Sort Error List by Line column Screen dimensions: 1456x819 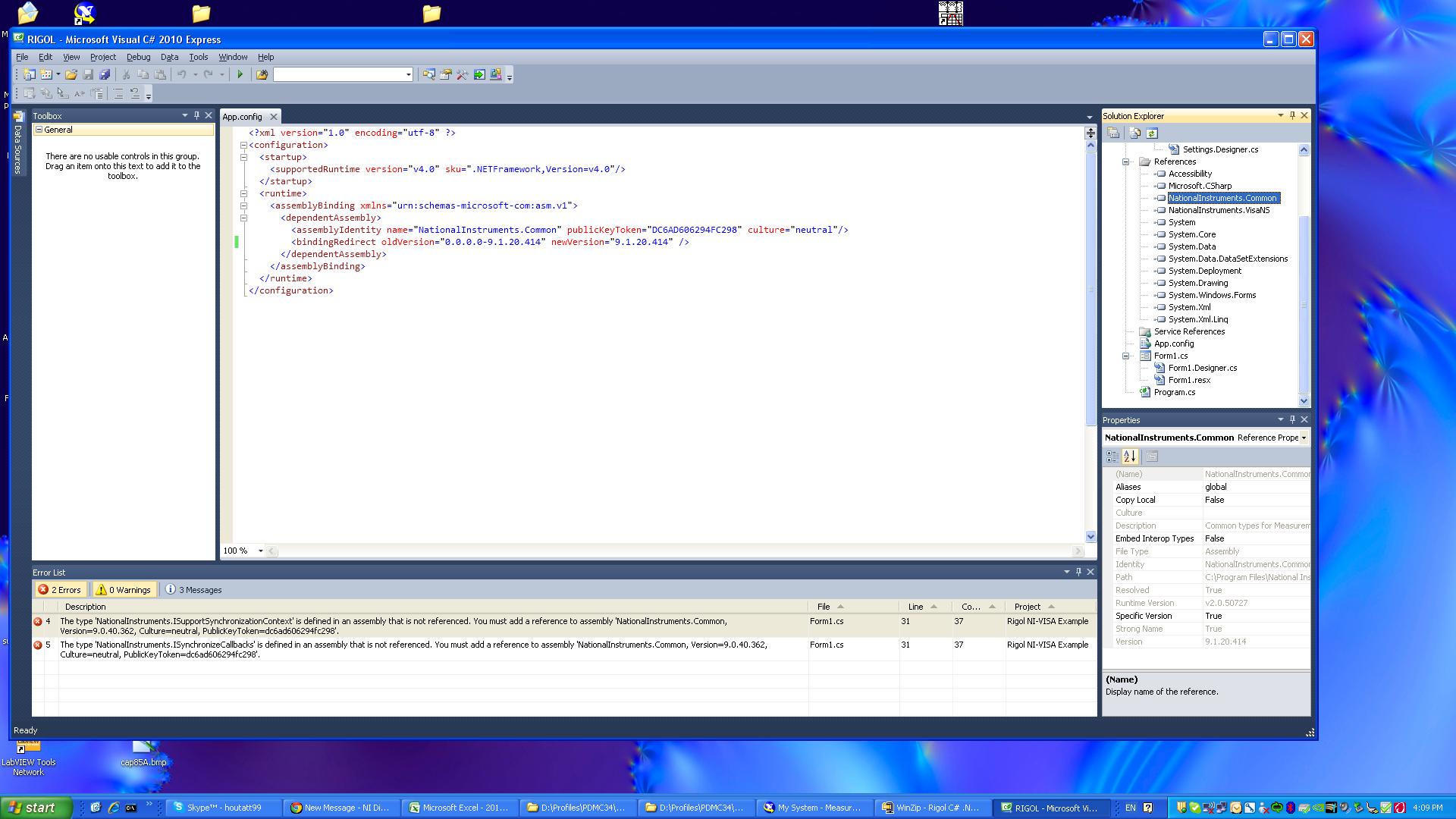click(926, 607)
